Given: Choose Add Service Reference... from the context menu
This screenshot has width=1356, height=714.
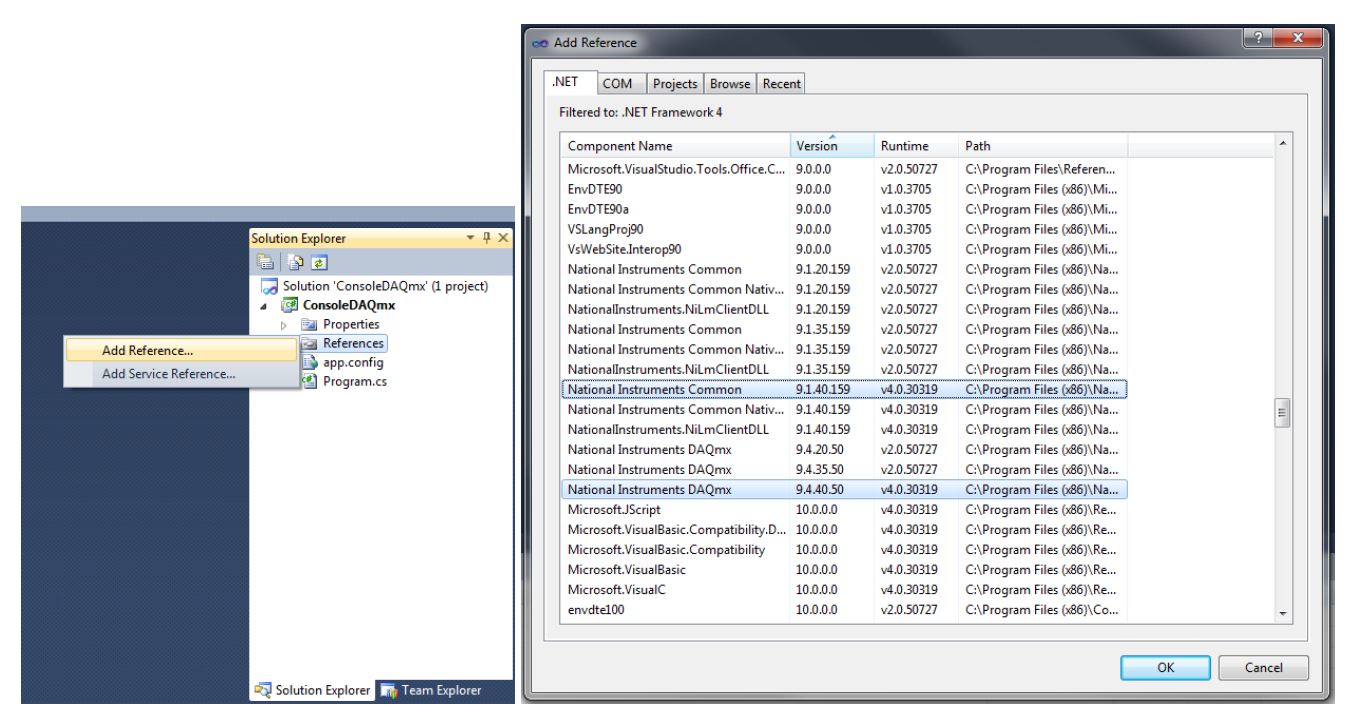Looking at the screenshot, I should [x=181, y=374].
